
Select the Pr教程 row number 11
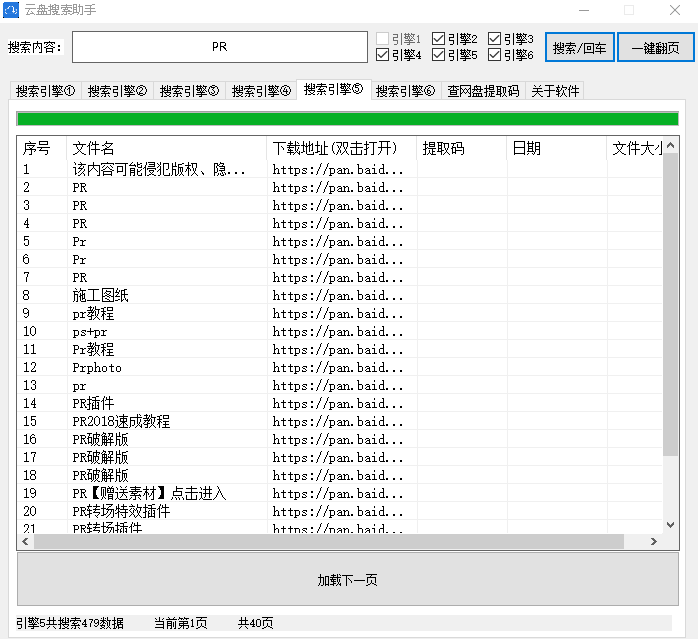point(340,350)
